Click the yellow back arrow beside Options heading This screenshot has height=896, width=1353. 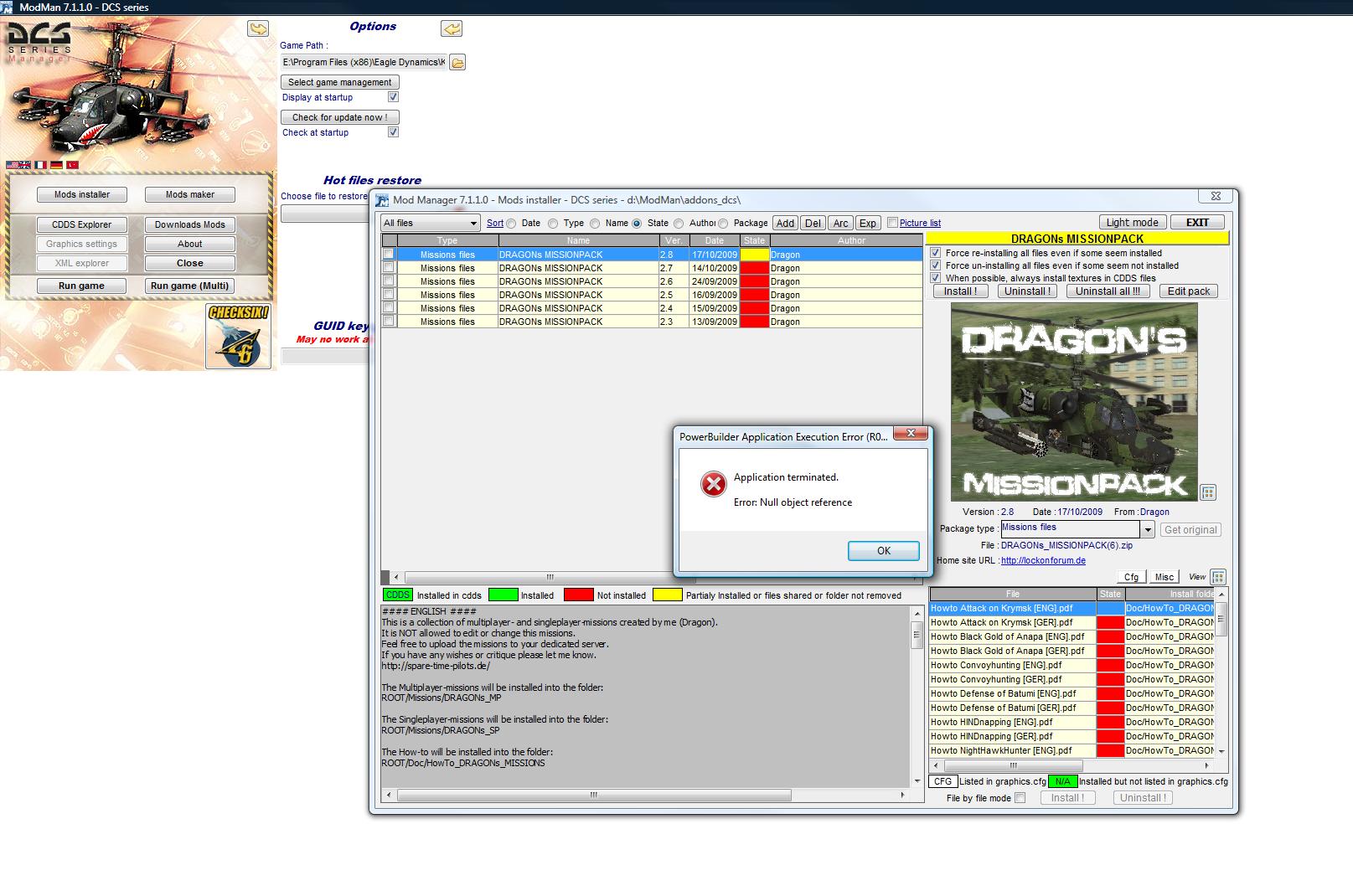(x=452, y=29)
